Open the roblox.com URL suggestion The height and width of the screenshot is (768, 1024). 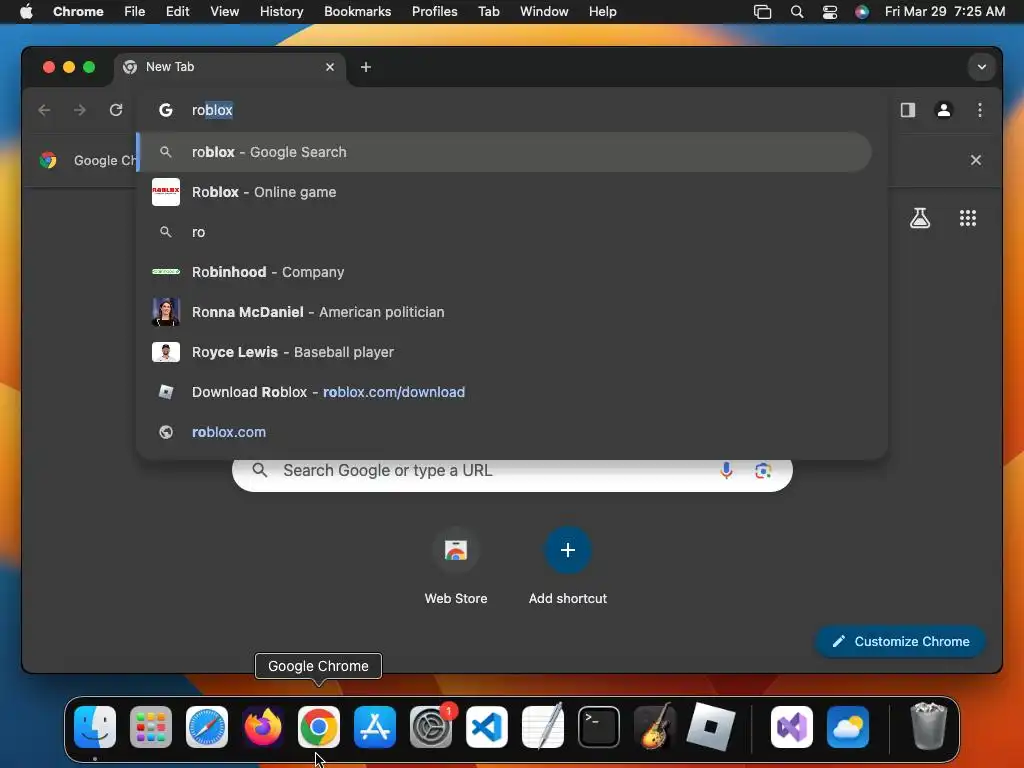tap(504, 432)
